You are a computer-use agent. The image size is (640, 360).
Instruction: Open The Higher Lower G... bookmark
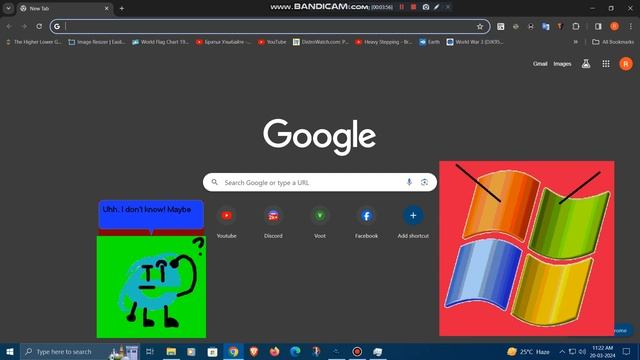coord(33,42)
